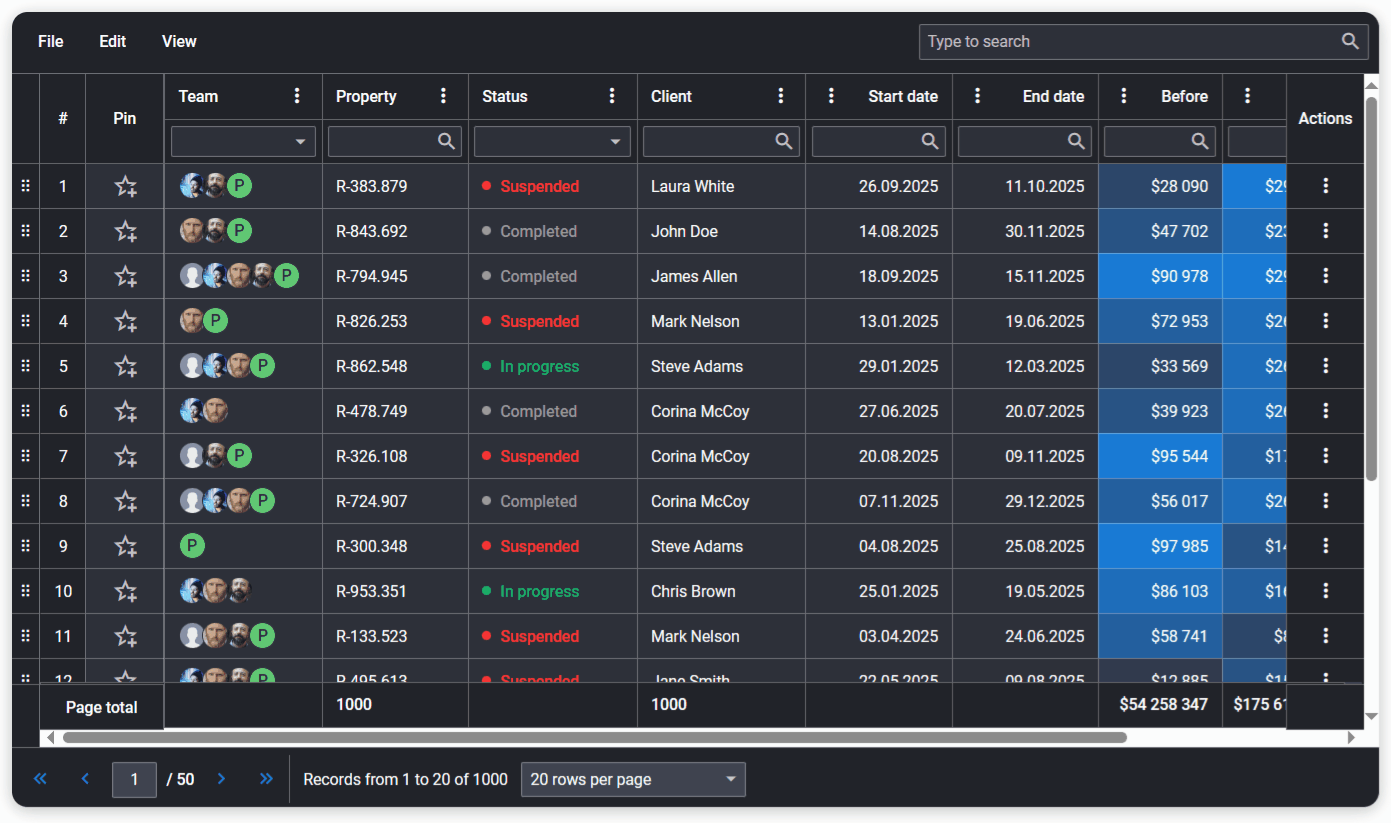Click the horizontal scrollbar thumb

click(594, 738)
